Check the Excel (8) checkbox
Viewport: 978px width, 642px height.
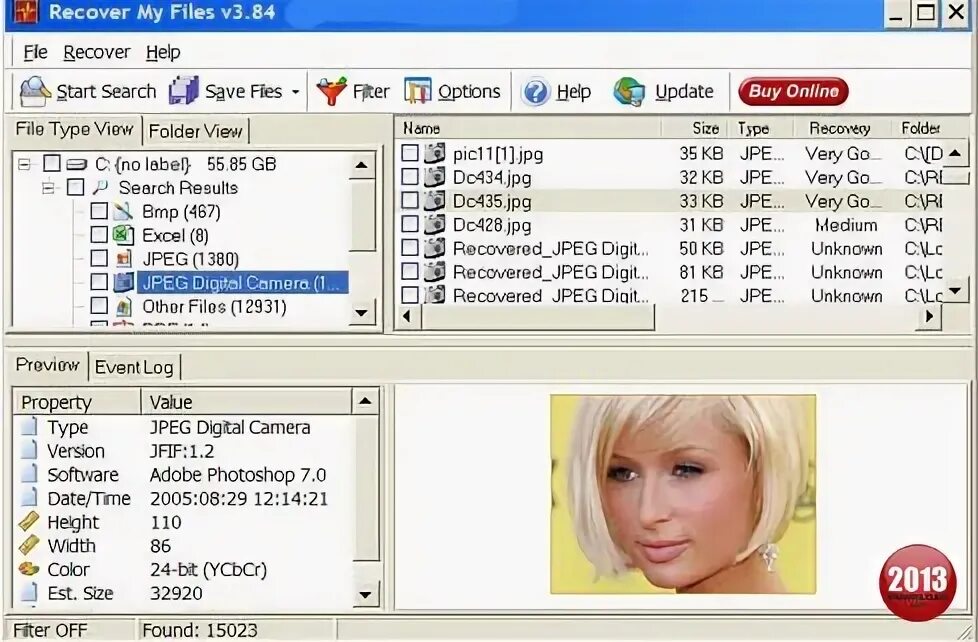pyautogui.click(x=99, y=235)
